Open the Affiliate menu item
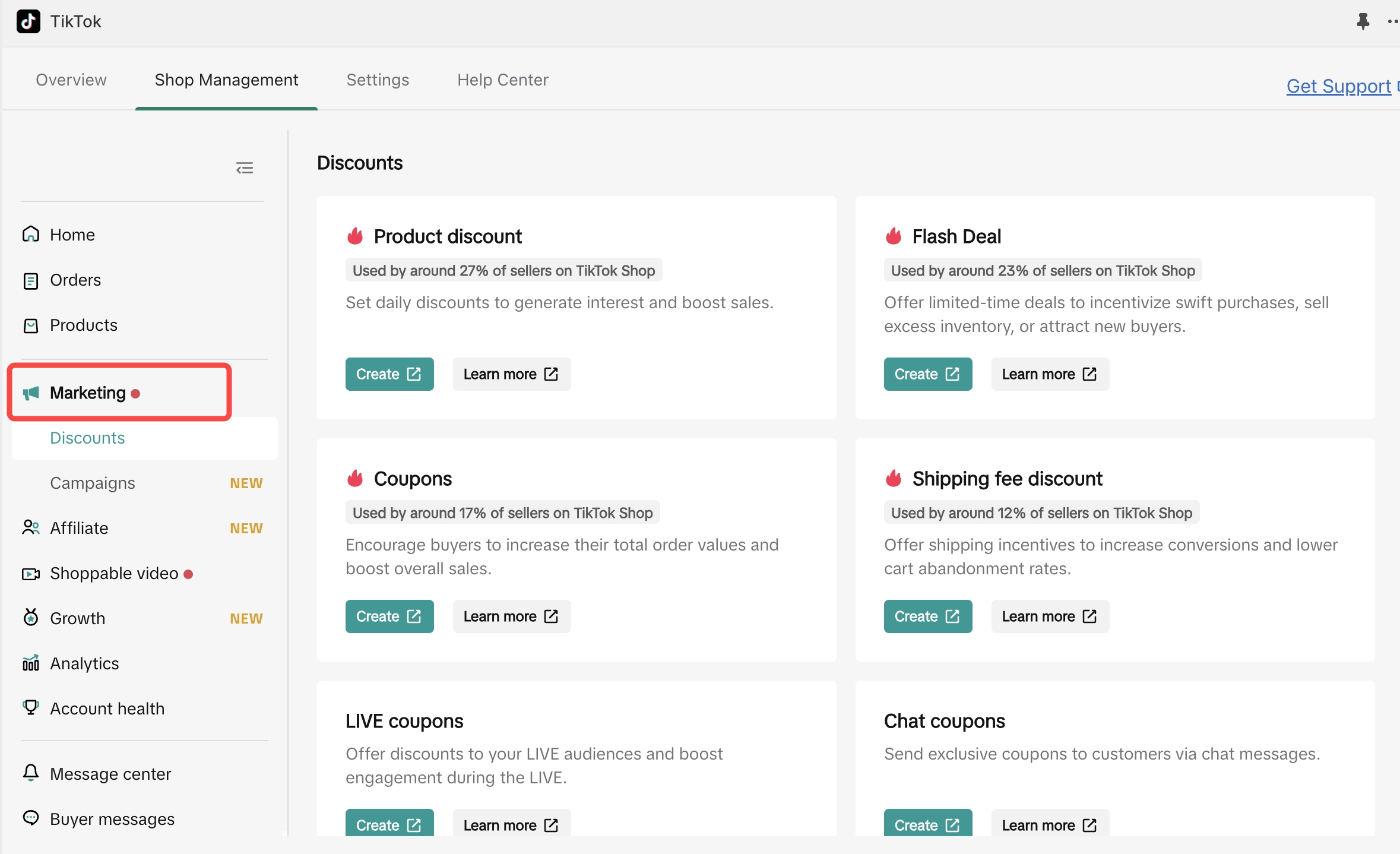1400x854 pixels. coord(145,529)
